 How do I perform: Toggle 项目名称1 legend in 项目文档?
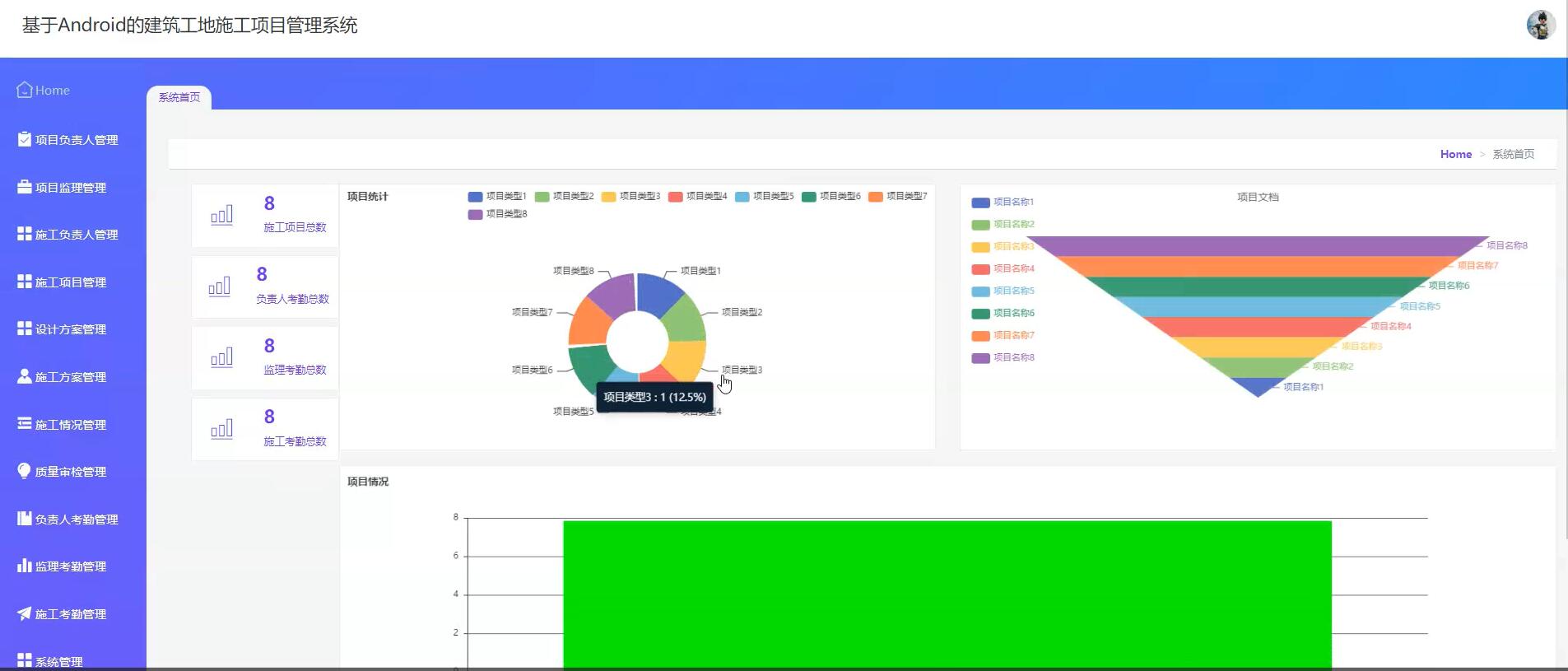click(1002, 202)
